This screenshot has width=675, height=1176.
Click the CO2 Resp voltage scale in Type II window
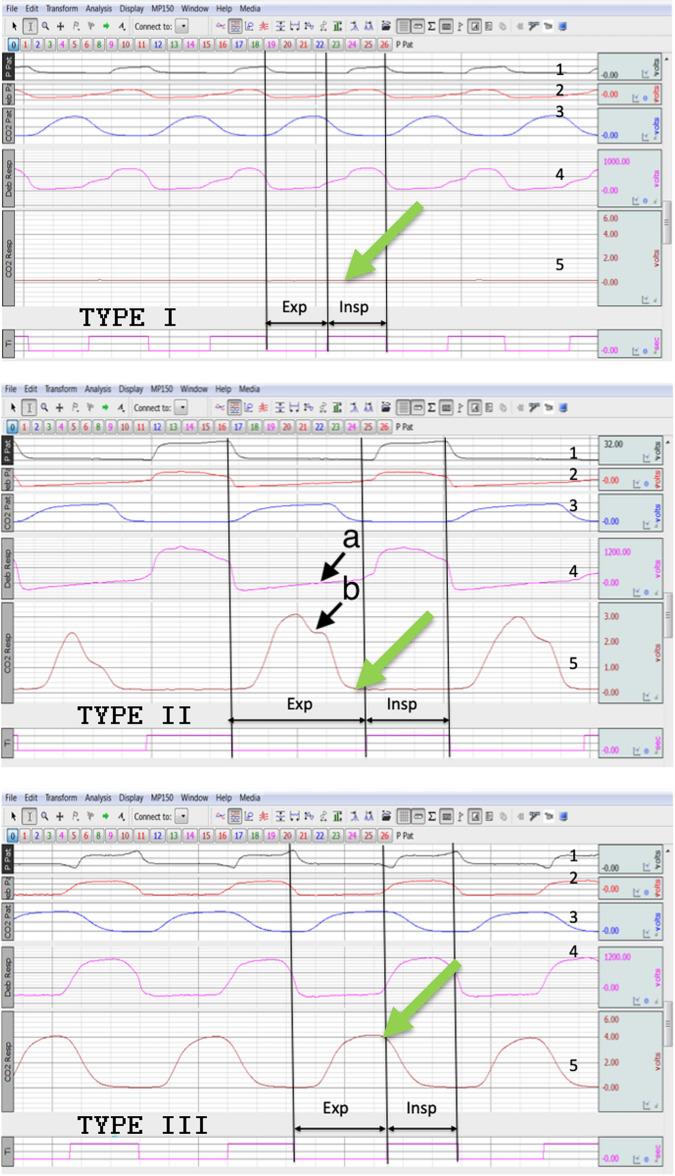coord(629,650)
